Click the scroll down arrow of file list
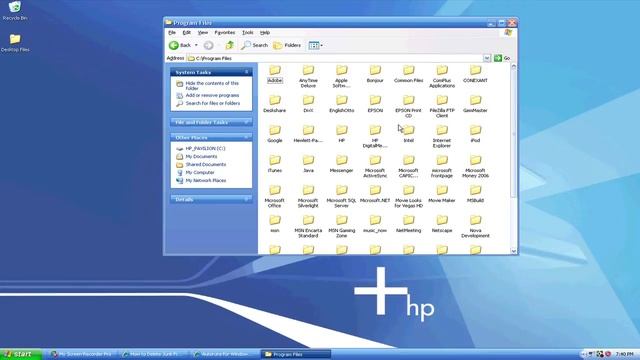This screenshot has height=360, width=640. tap(513, 251)
